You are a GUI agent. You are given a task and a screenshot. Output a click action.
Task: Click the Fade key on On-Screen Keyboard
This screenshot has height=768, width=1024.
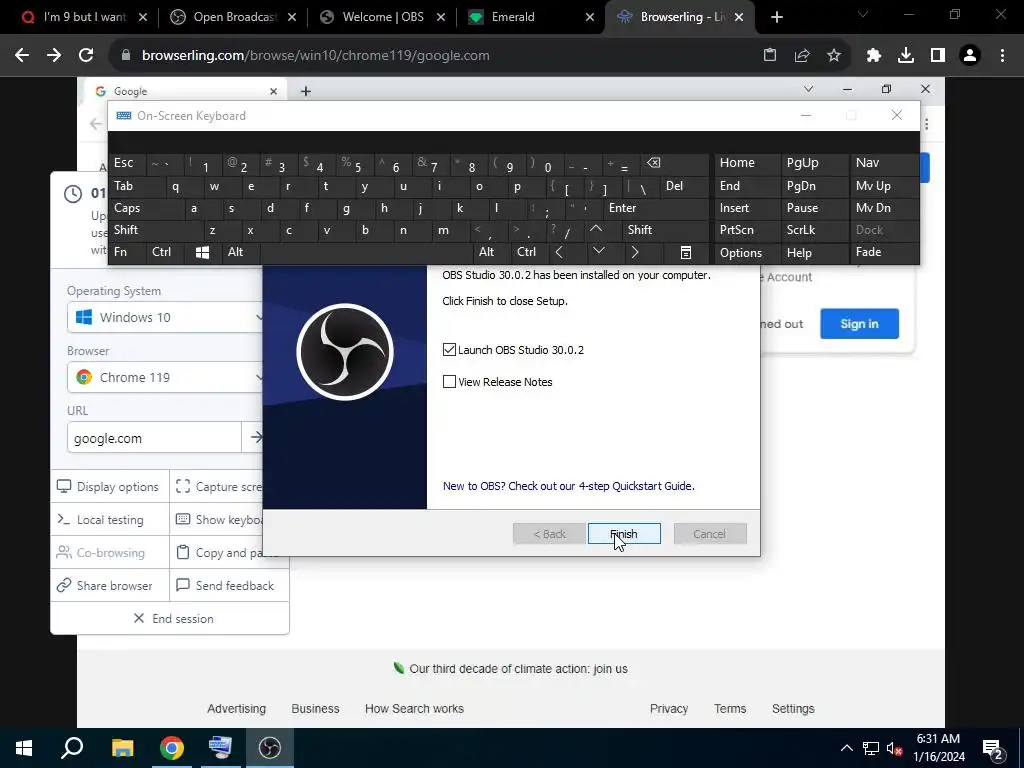click(883, 252)
